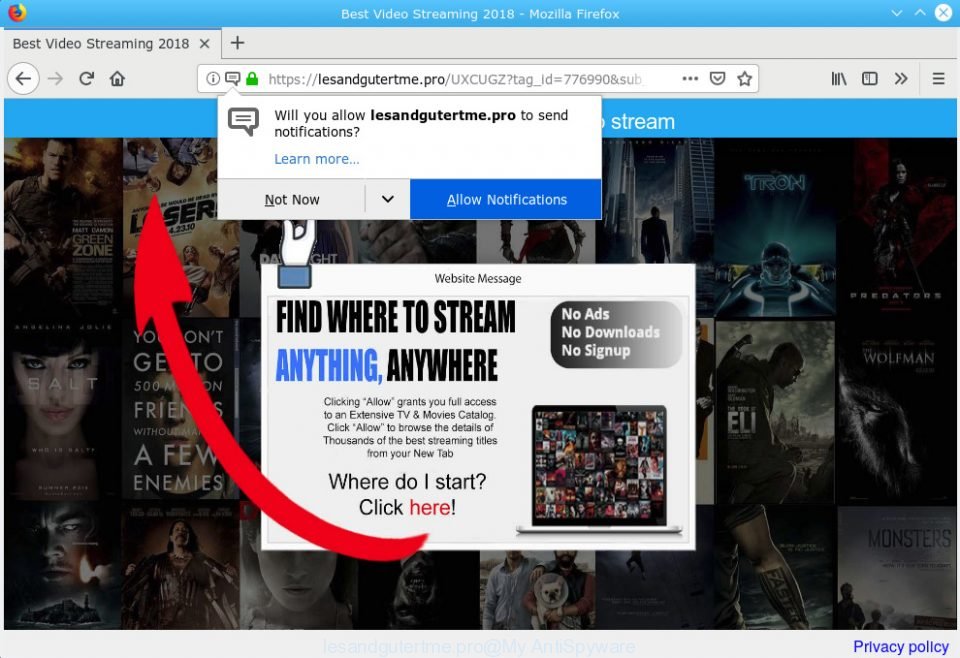
Task: Click the Salt movie poster
Action: [62, 408]
